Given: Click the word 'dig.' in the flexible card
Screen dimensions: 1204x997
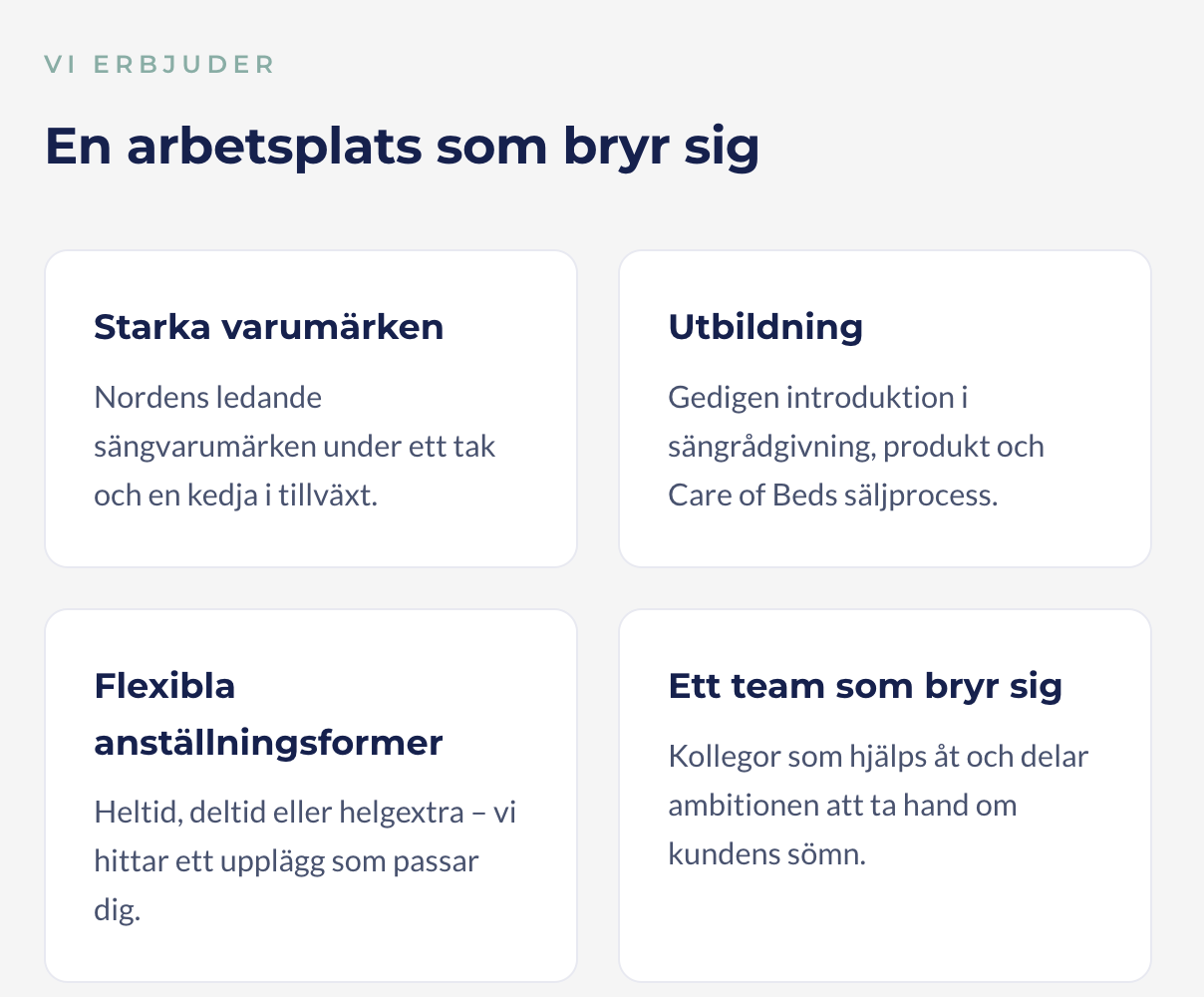Looking at the screenshot, I should [x=117, y=909].
